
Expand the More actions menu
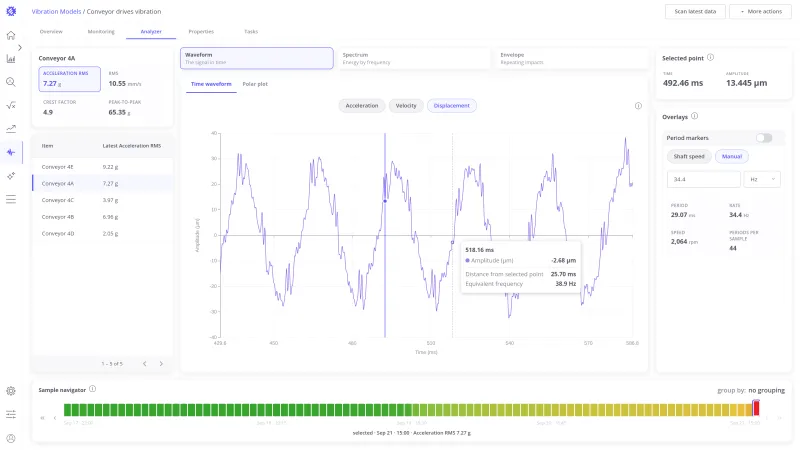pyautogui.click(x=760, y=11)
